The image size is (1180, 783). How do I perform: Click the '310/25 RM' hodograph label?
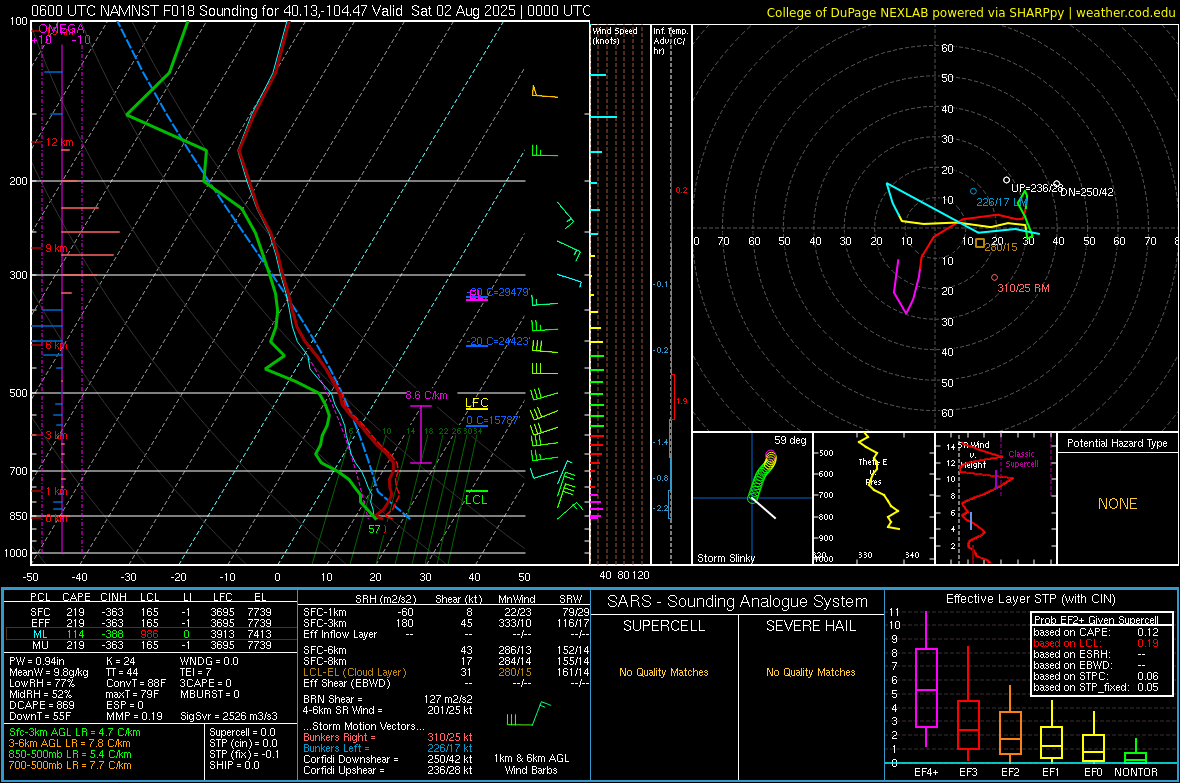click(x=1023, y=288)
